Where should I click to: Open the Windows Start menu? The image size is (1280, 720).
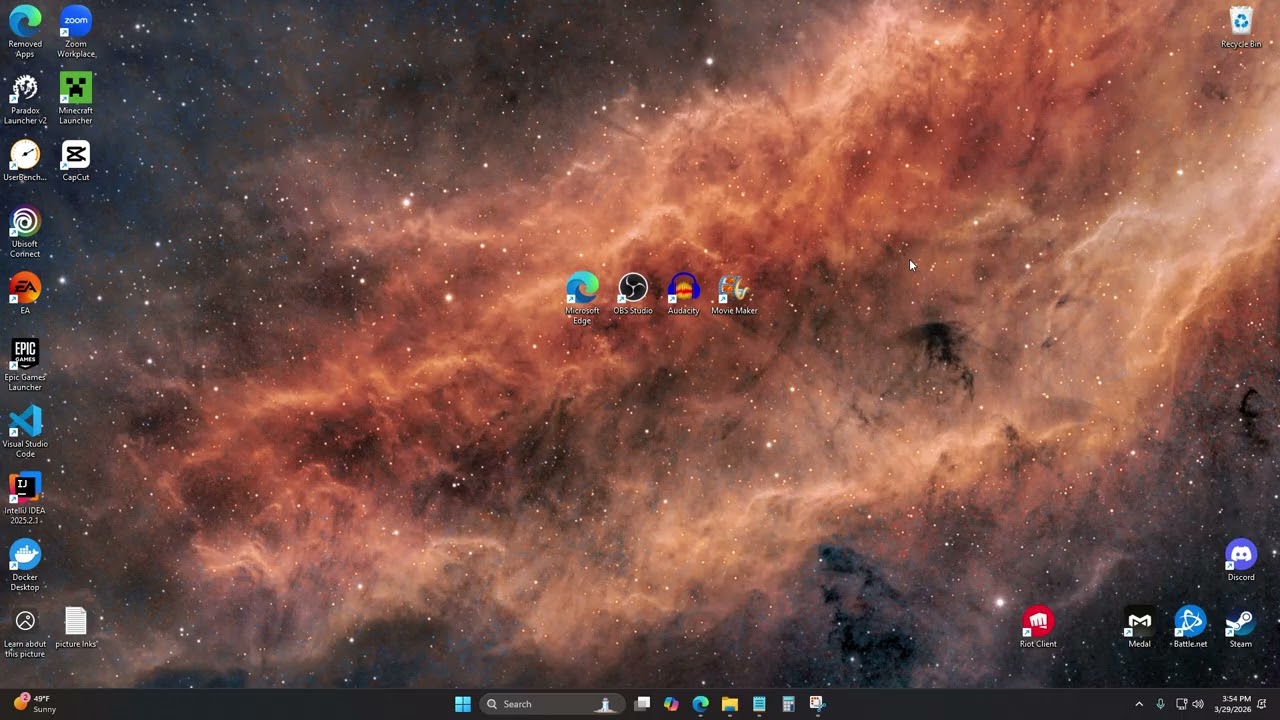click(463, 704)
